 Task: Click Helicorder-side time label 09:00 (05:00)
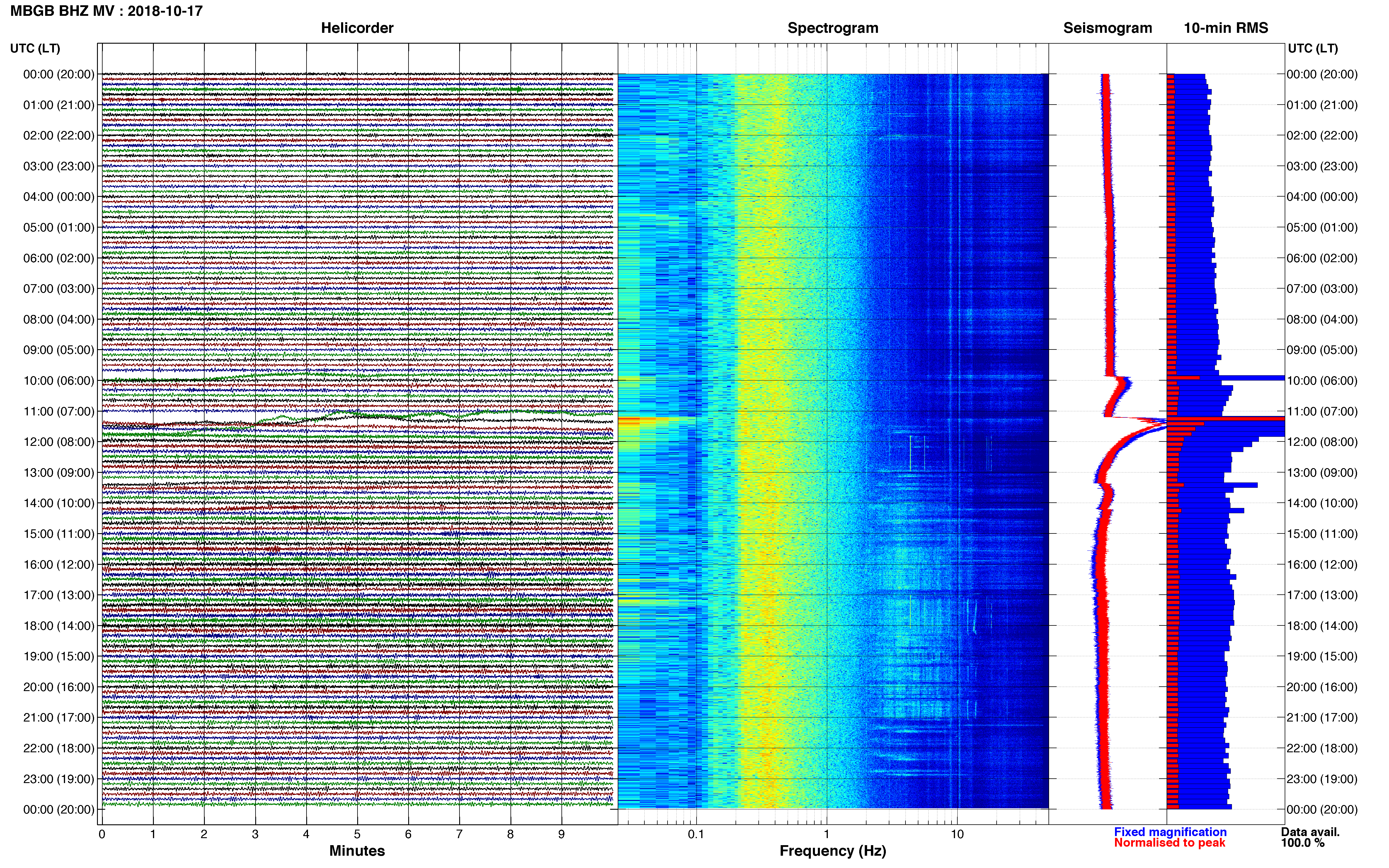pyautogui.click(x=59, y=350)
